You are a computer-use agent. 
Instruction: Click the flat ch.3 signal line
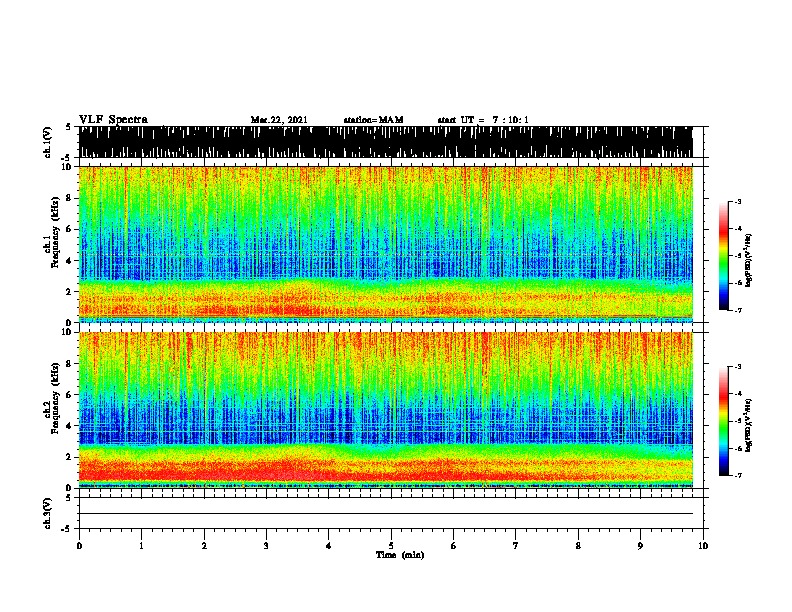pos(385,514)
